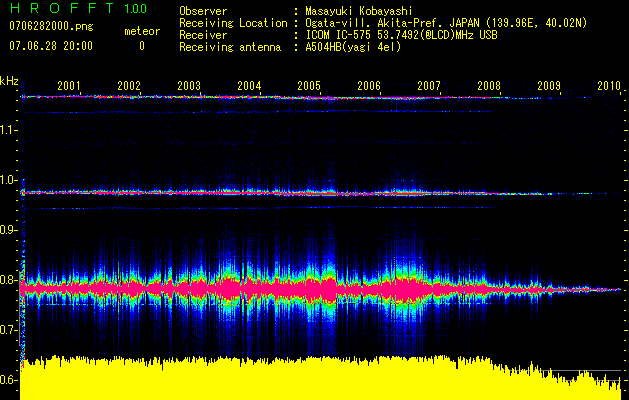Click the 2003 time axis marker
Screen dimensions: 629x400
click(x=189, y=85)
